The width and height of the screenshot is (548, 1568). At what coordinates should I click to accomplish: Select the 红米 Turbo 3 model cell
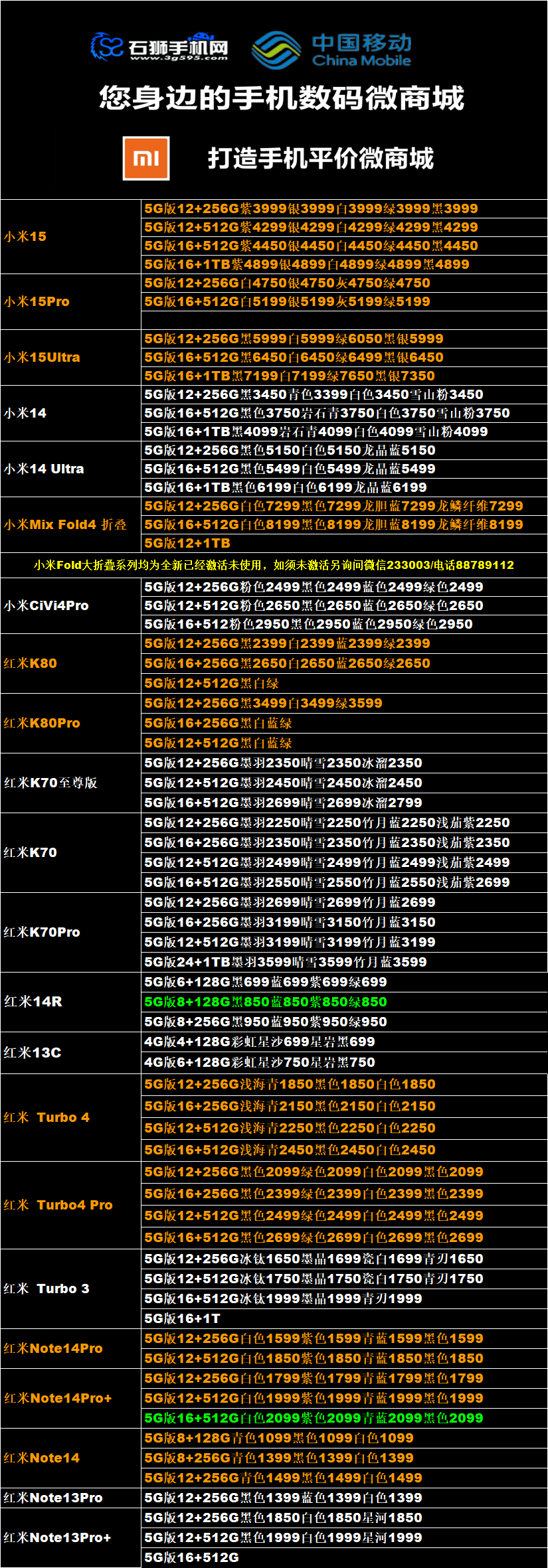click(71, 1289)
